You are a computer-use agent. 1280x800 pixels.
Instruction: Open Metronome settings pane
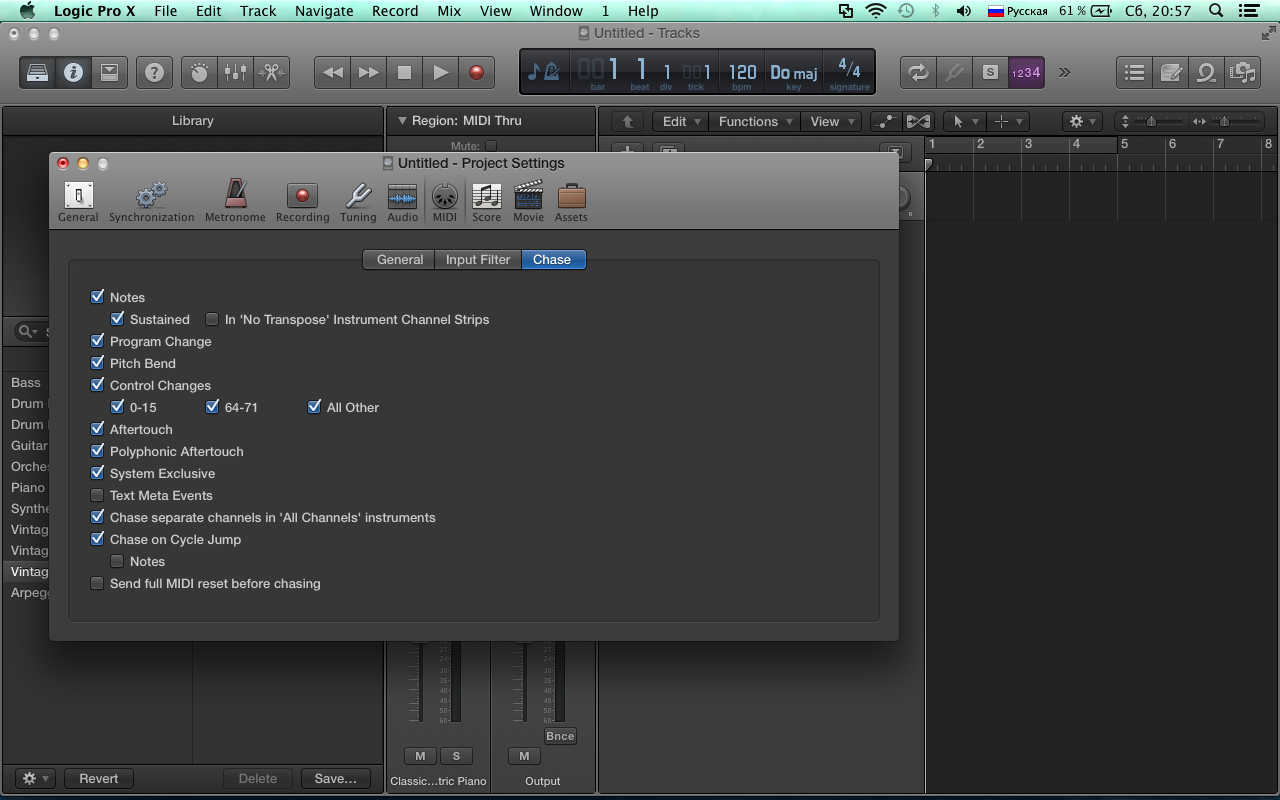pos(235,201)
